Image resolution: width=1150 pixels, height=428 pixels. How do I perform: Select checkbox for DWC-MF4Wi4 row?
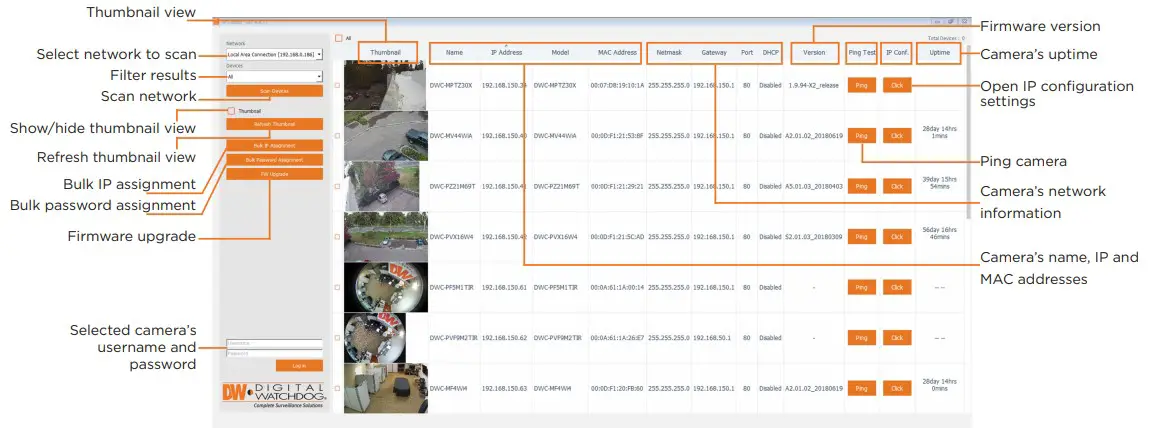(337, 388)
